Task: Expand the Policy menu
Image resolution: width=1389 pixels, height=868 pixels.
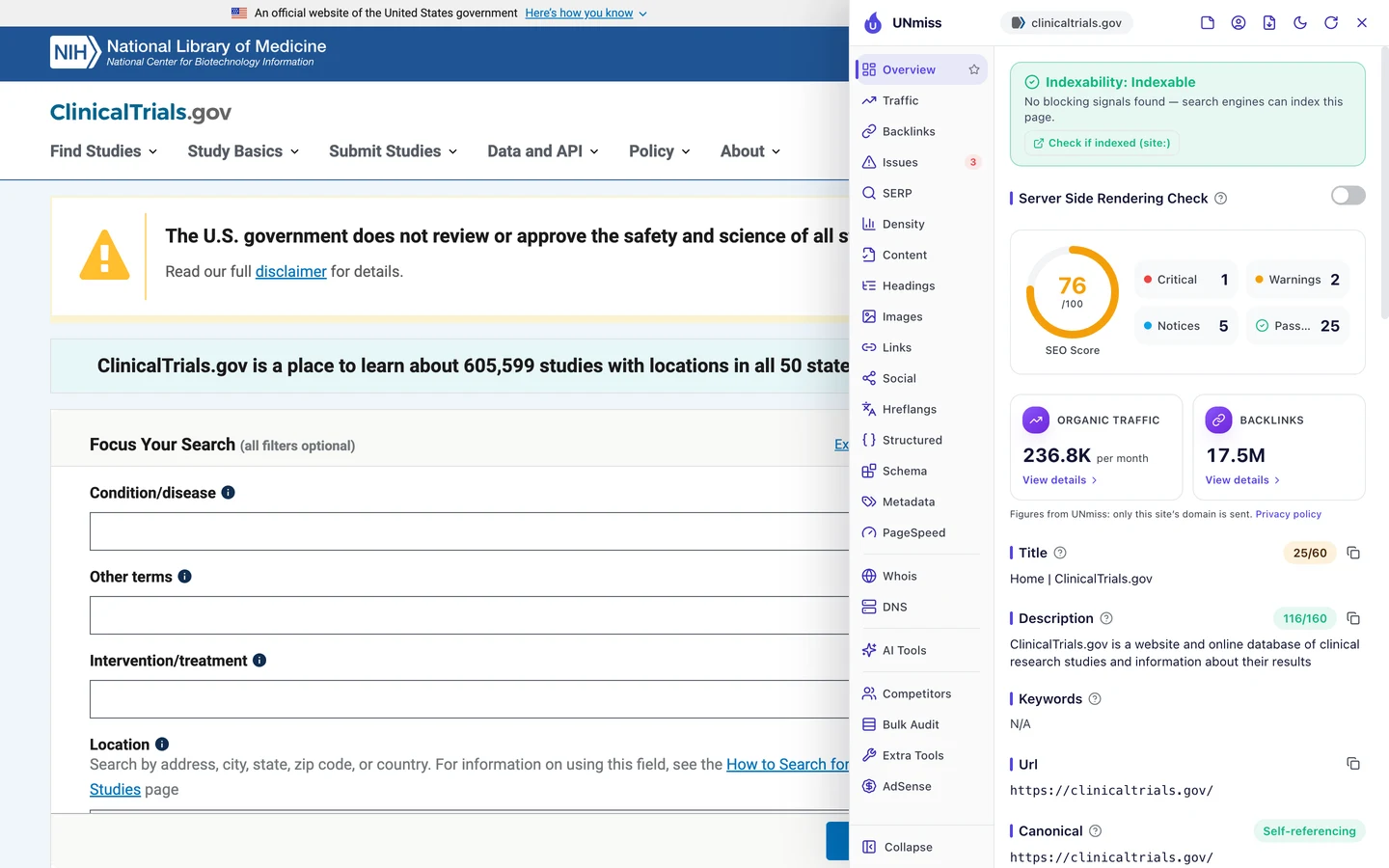Action: tap(660, 151)
